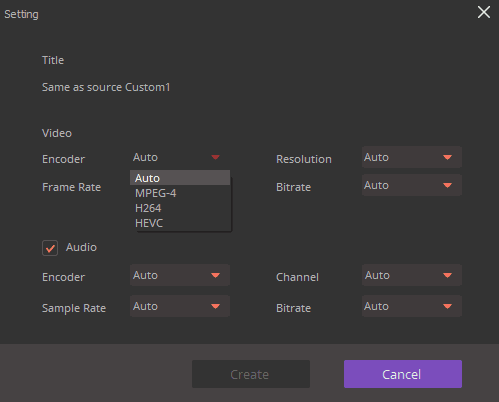Uncheck the Audio checkbox
This screenshot has height=402, width=499.
click(x=50, y=248)
